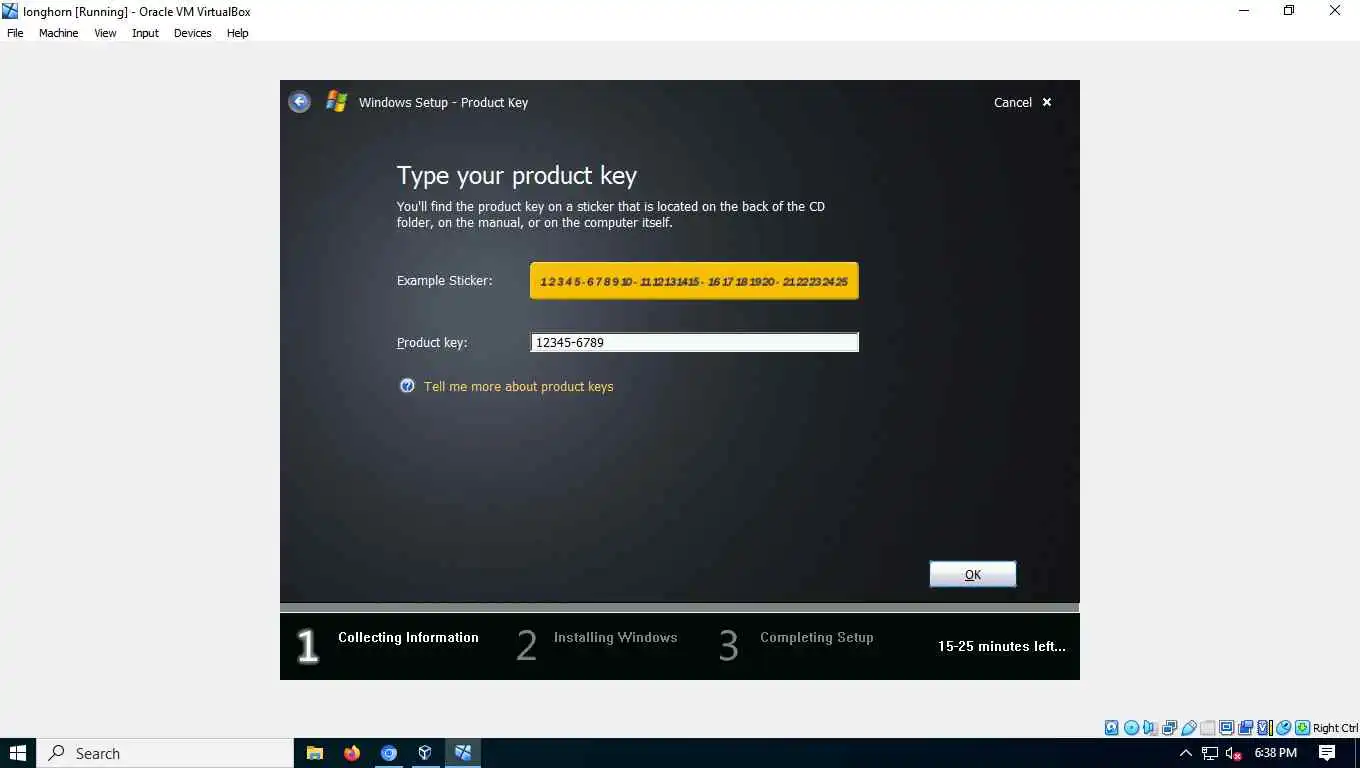Image resolution: width=1360 pixels, height=768 pixels.
Task: Open the File menu
Action: [x=15, y=33]
